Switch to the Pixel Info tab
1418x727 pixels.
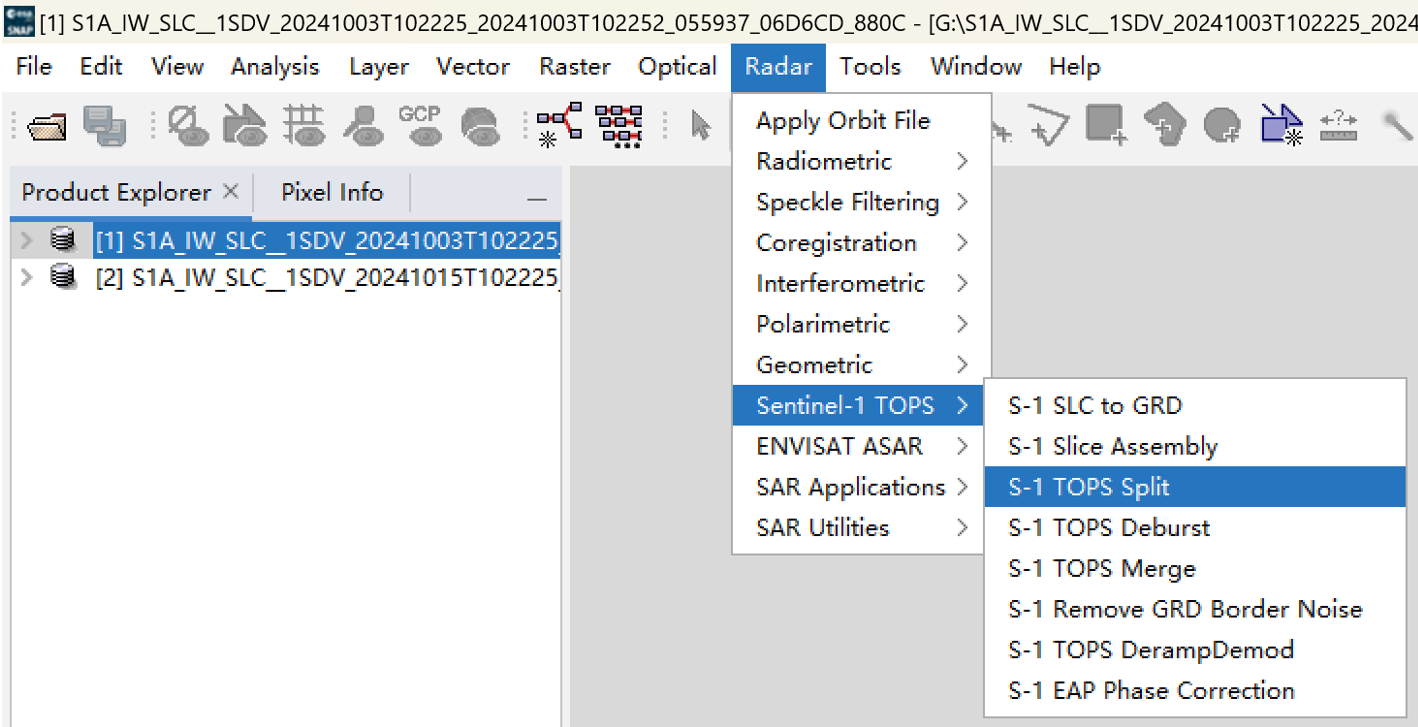coord(332,192)
